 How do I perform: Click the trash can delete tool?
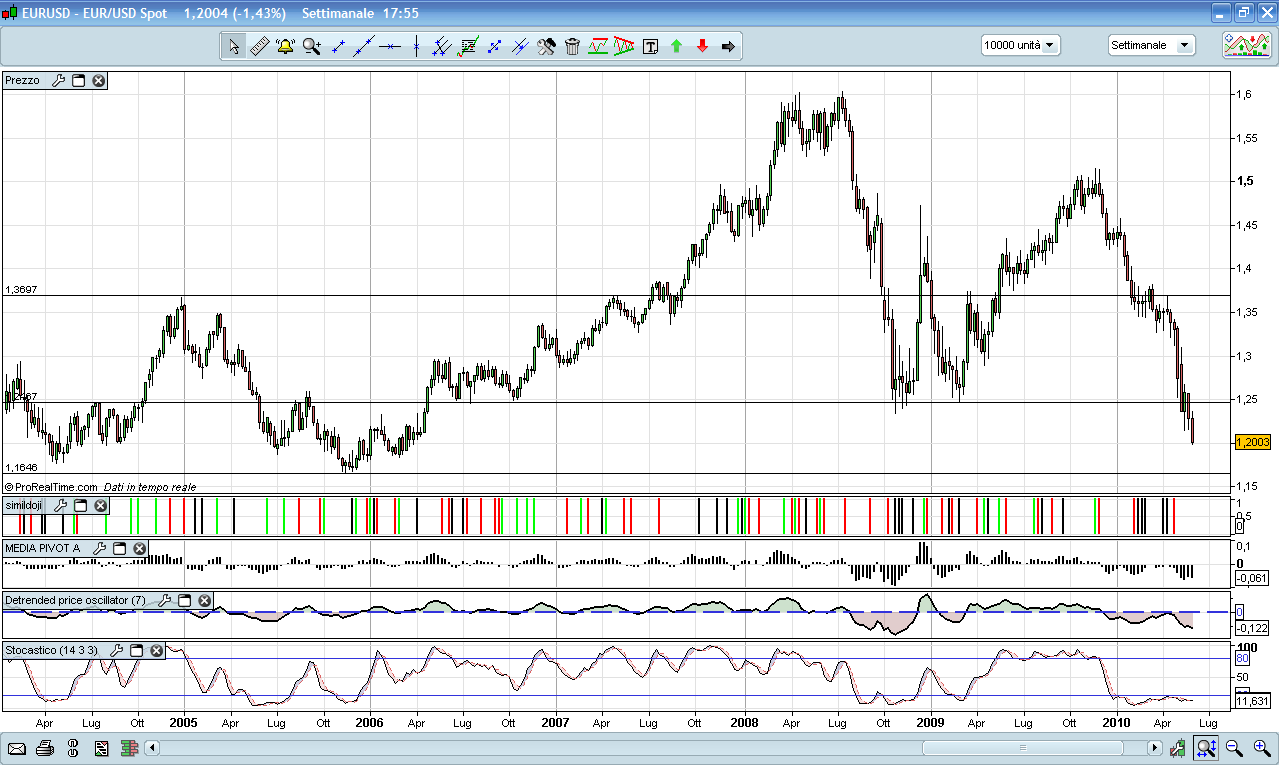point(572,46)
